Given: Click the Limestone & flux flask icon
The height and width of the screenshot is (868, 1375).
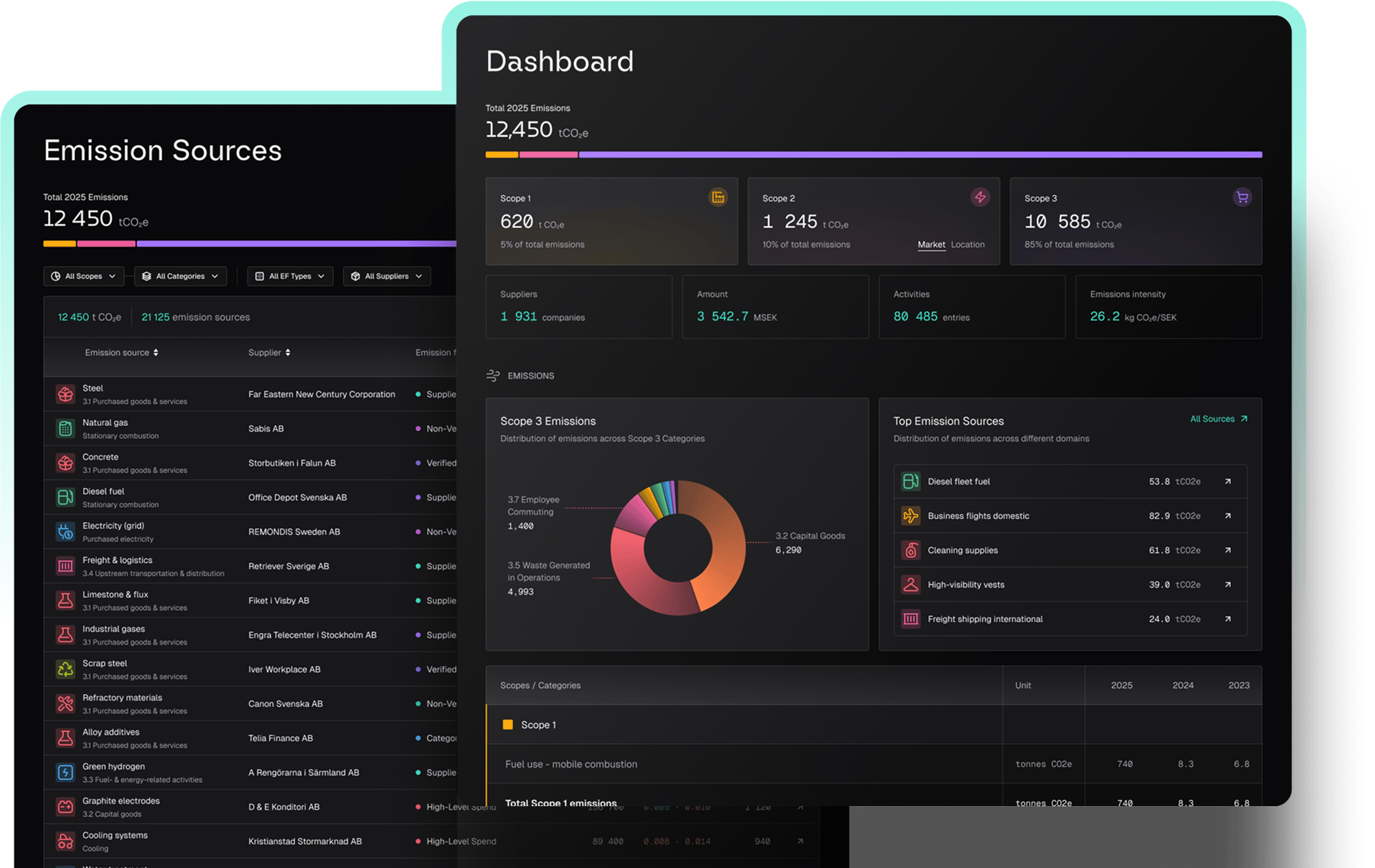Looking at the screenshot, I should (x=65, y=600).
